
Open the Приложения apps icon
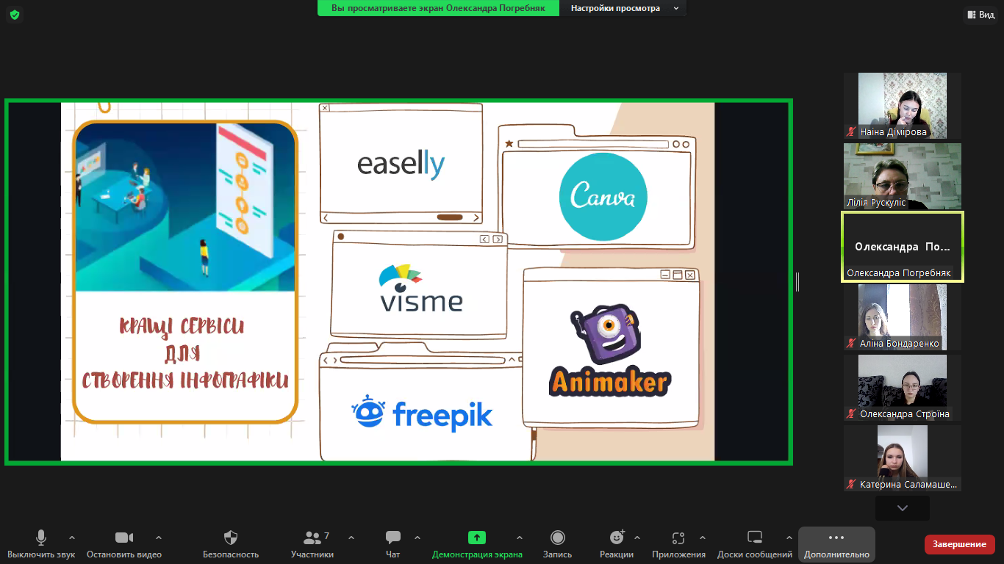[678, 538]
